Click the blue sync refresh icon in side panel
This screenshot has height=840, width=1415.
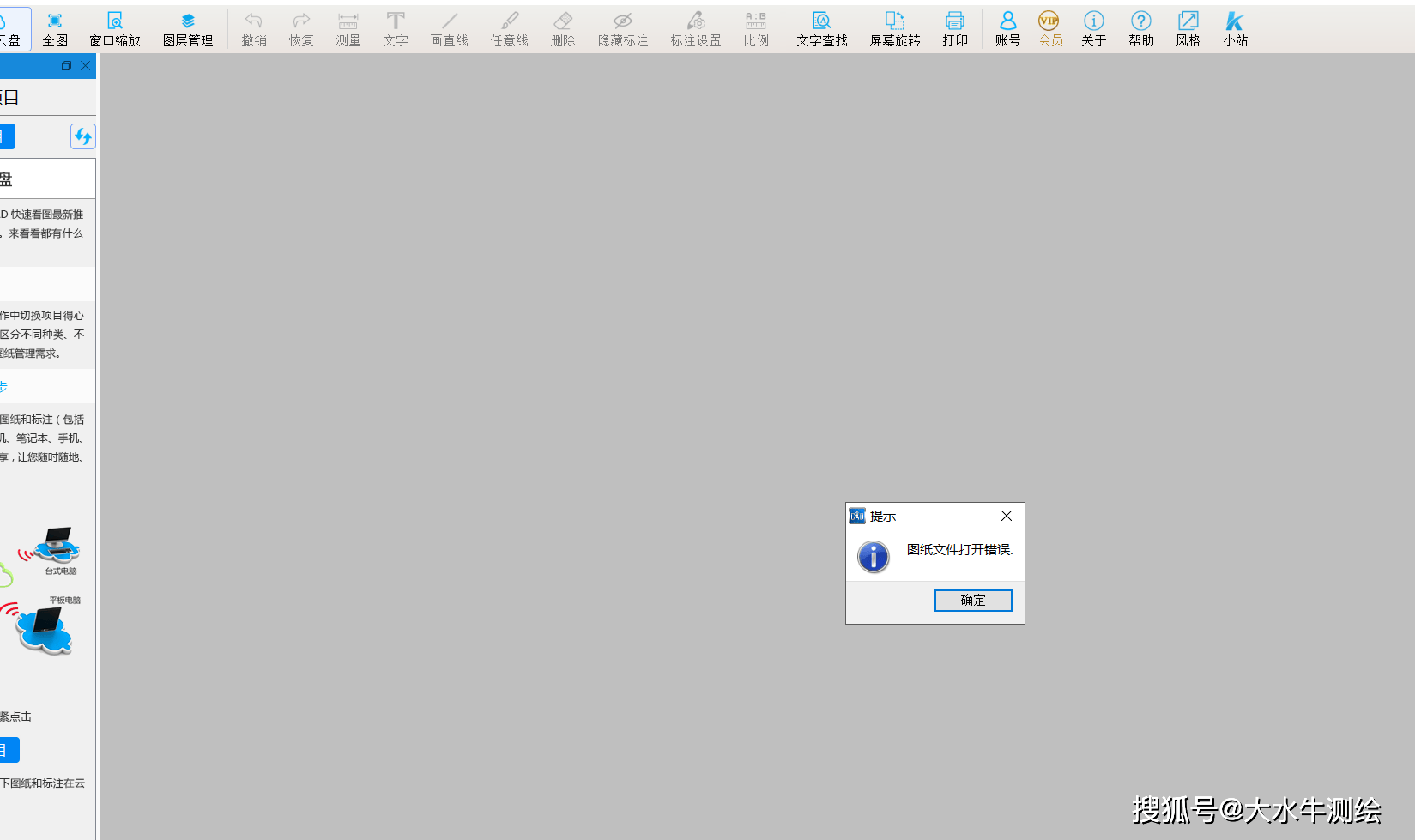pyautogui.click(x=83, y=136)
